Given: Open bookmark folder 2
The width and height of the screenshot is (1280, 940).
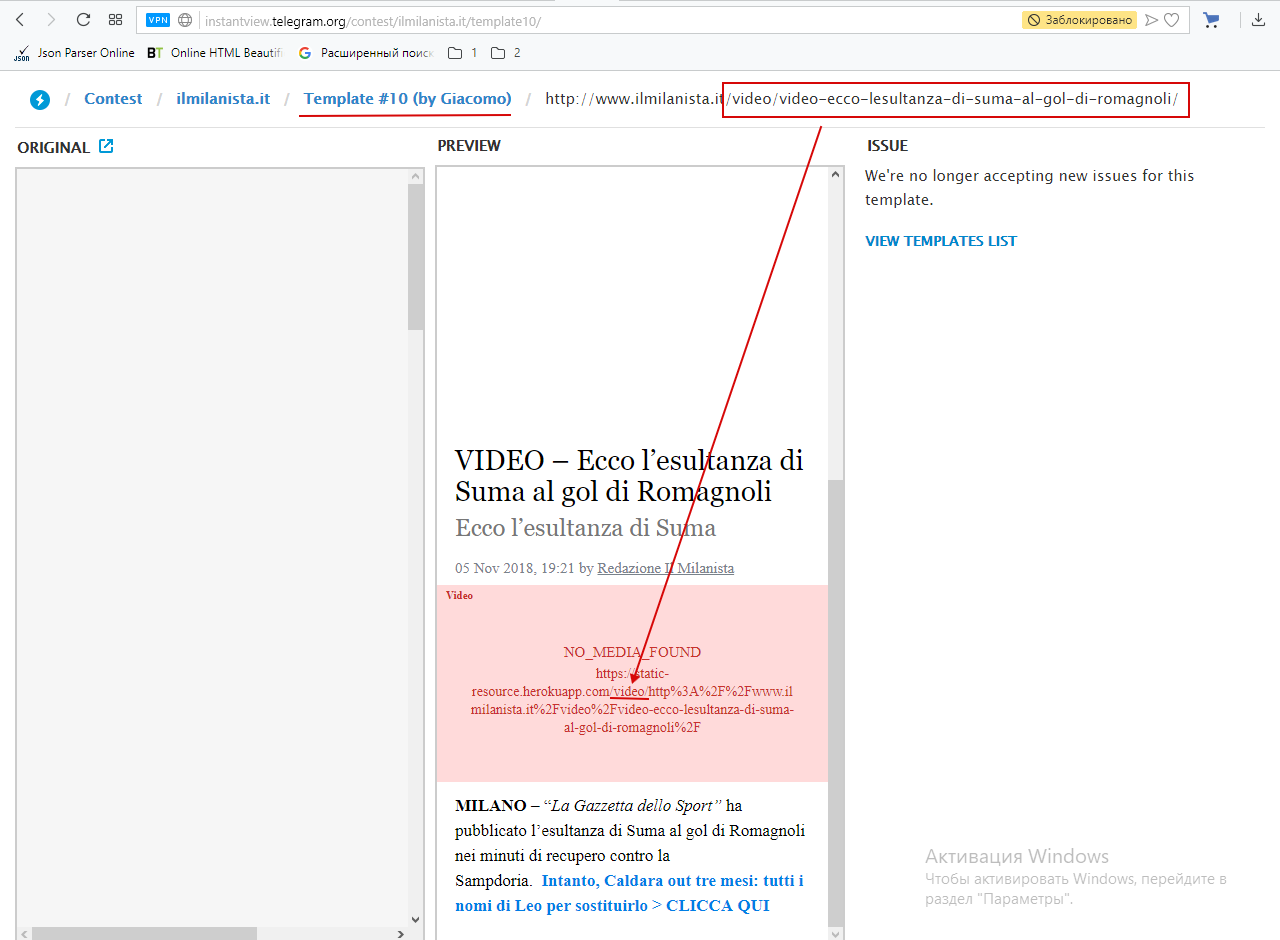Looking at the screenshot, I should 506,53.
